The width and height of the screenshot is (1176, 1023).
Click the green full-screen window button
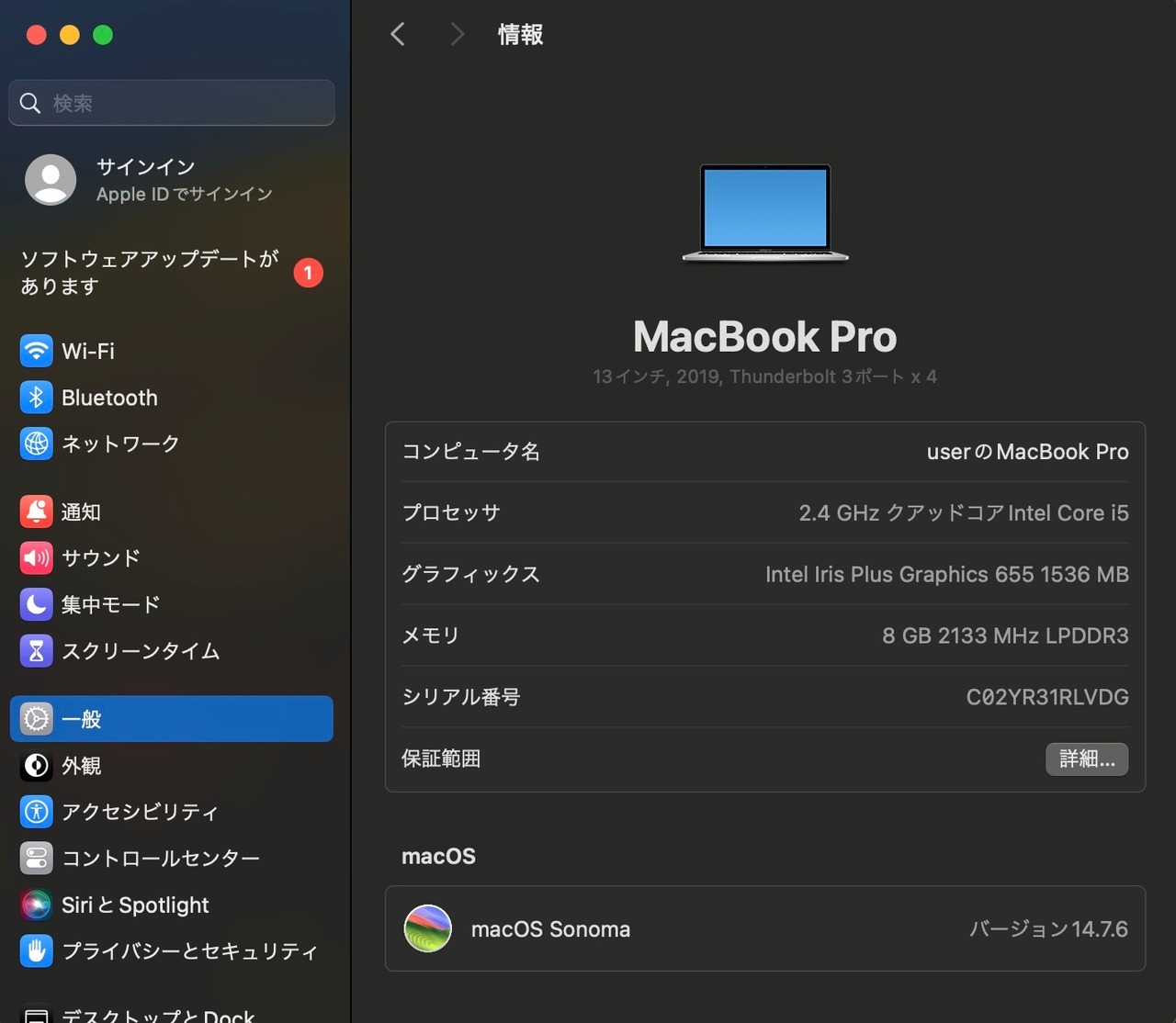[103, 35]
